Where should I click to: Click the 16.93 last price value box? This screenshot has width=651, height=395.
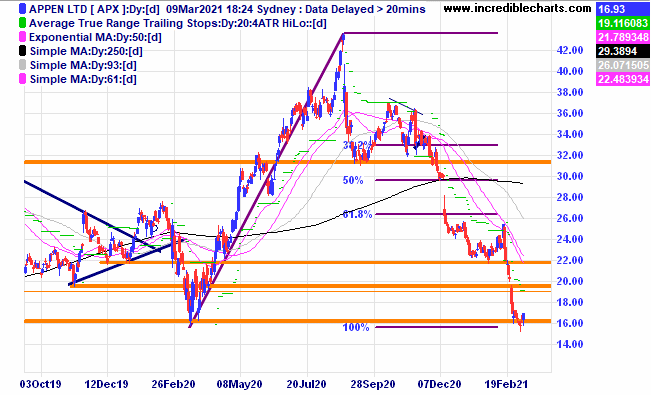623,9
